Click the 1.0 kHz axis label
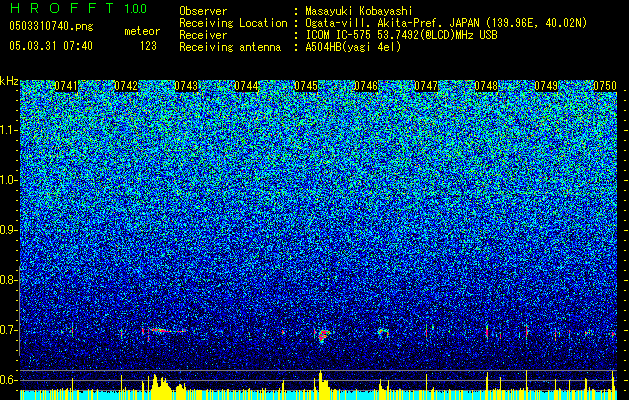Image resolution: width=629 pixels, height=400 pixels. pos(9,180)
